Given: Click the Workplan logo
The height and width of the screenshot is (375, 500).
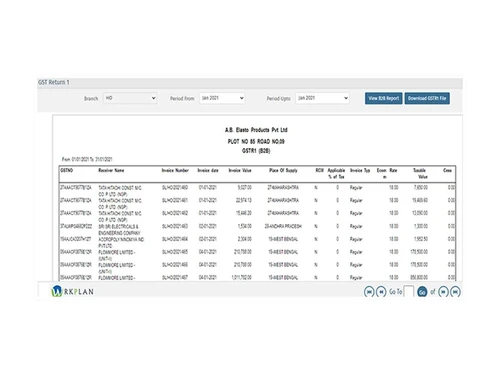Looking at the screenshot, I should pos(72,291).
